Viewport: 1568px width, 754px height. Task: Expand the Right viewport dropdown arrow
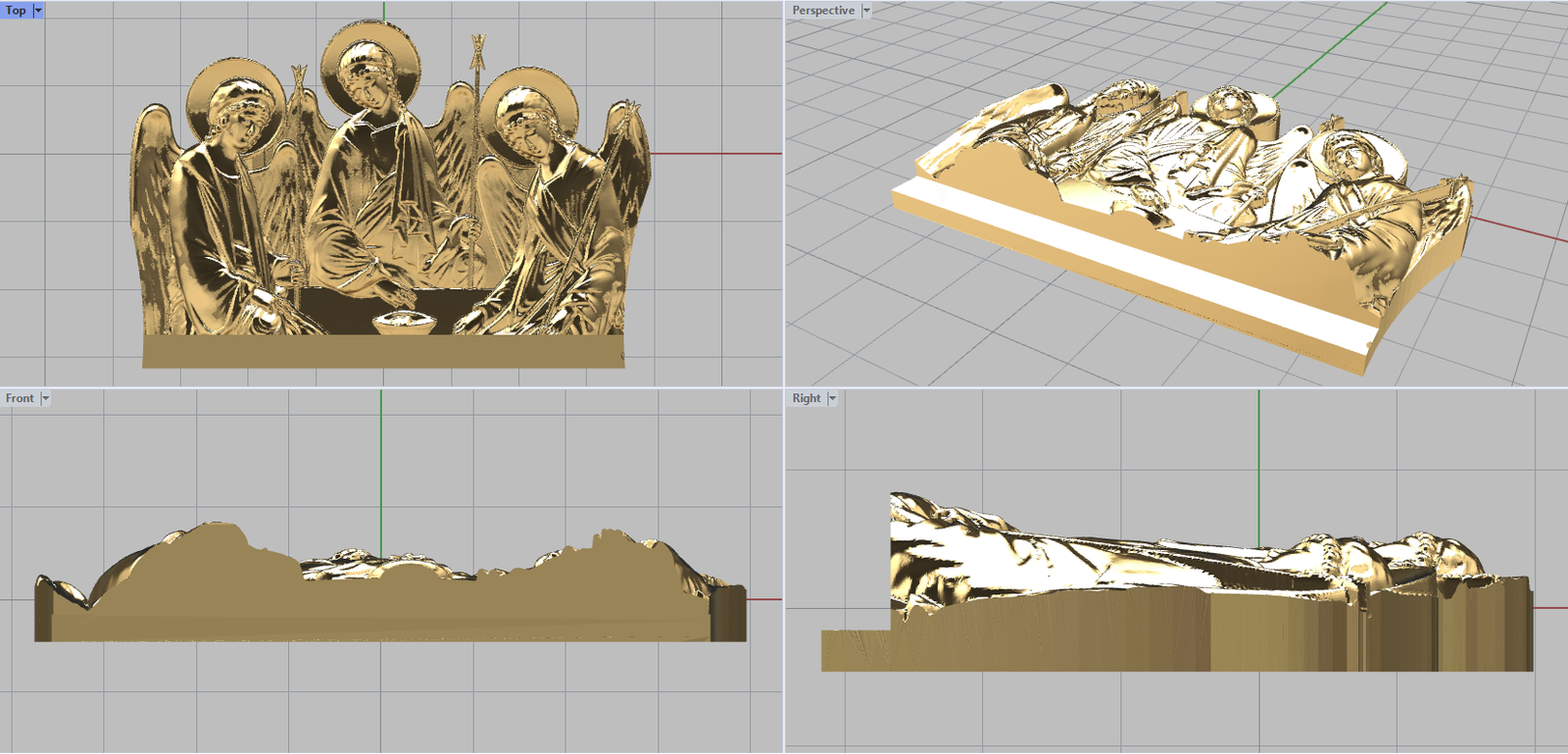pos(832,398)
